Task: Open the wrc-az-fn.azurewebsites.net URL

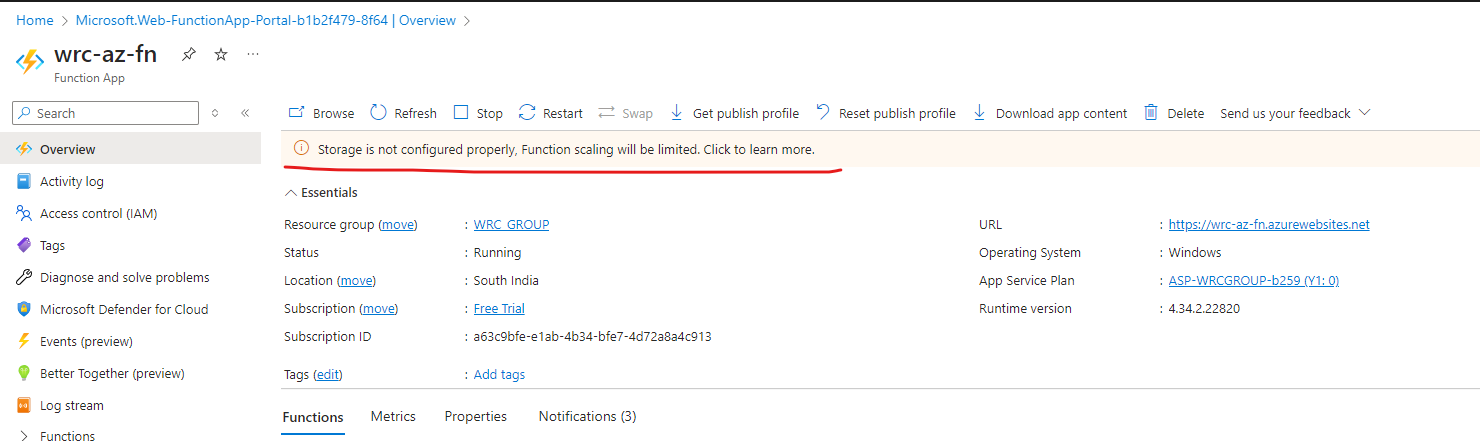Action: point(1269,224)
